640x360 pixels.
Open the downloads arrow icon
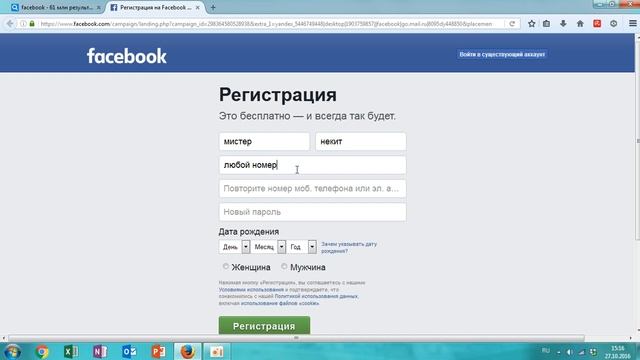point(563,24)
